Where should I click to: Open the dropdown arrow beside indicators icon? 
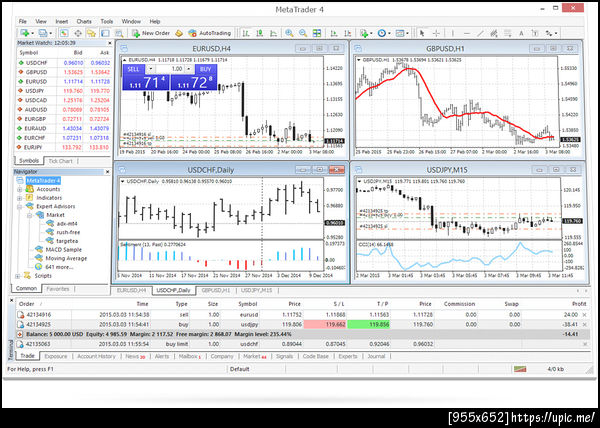click(x=371, y=34)
